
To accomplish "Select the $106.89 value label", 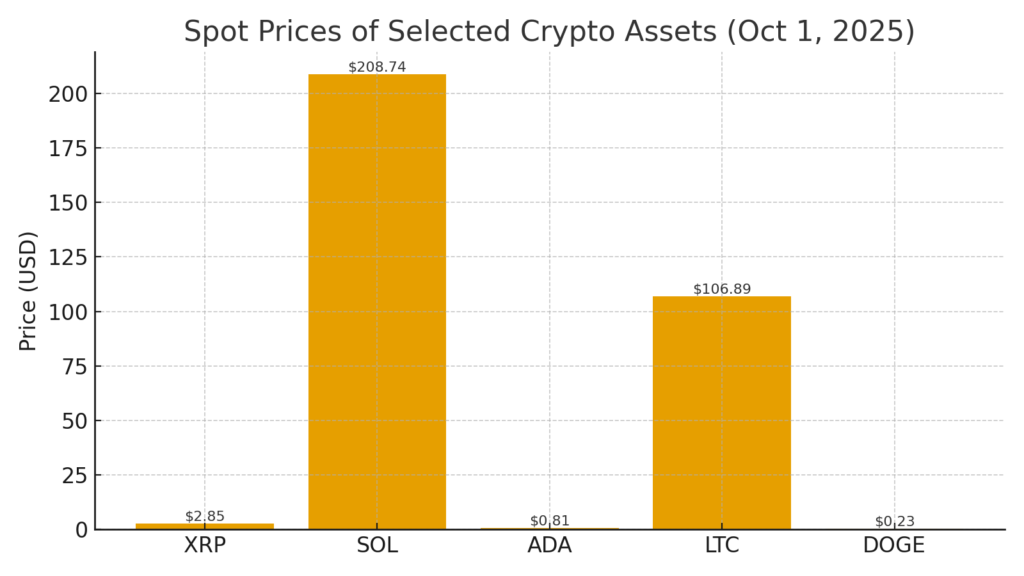I will coord(721,289).
